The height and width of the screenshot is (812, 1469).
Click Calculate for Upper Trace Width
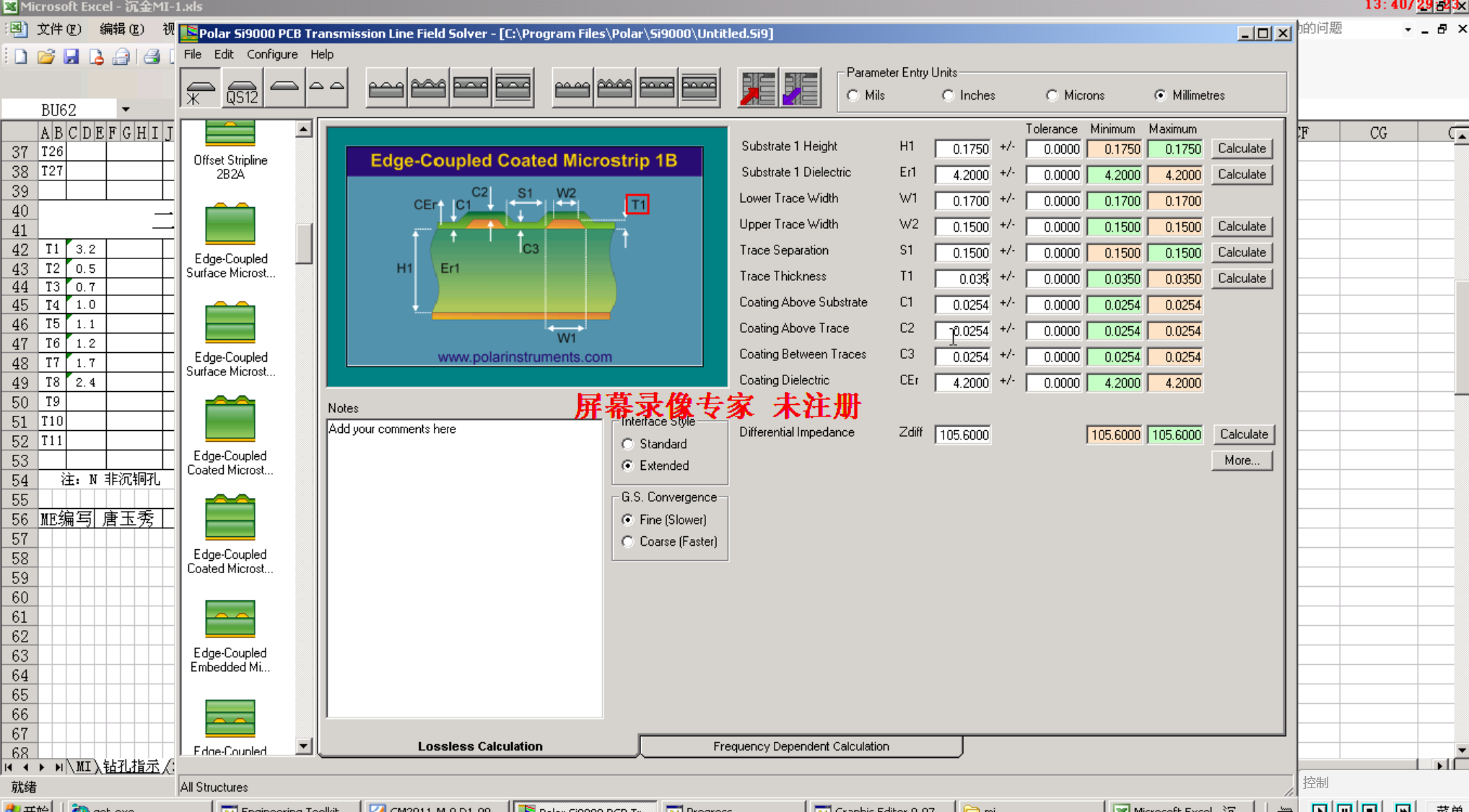tap(1242, 226)
